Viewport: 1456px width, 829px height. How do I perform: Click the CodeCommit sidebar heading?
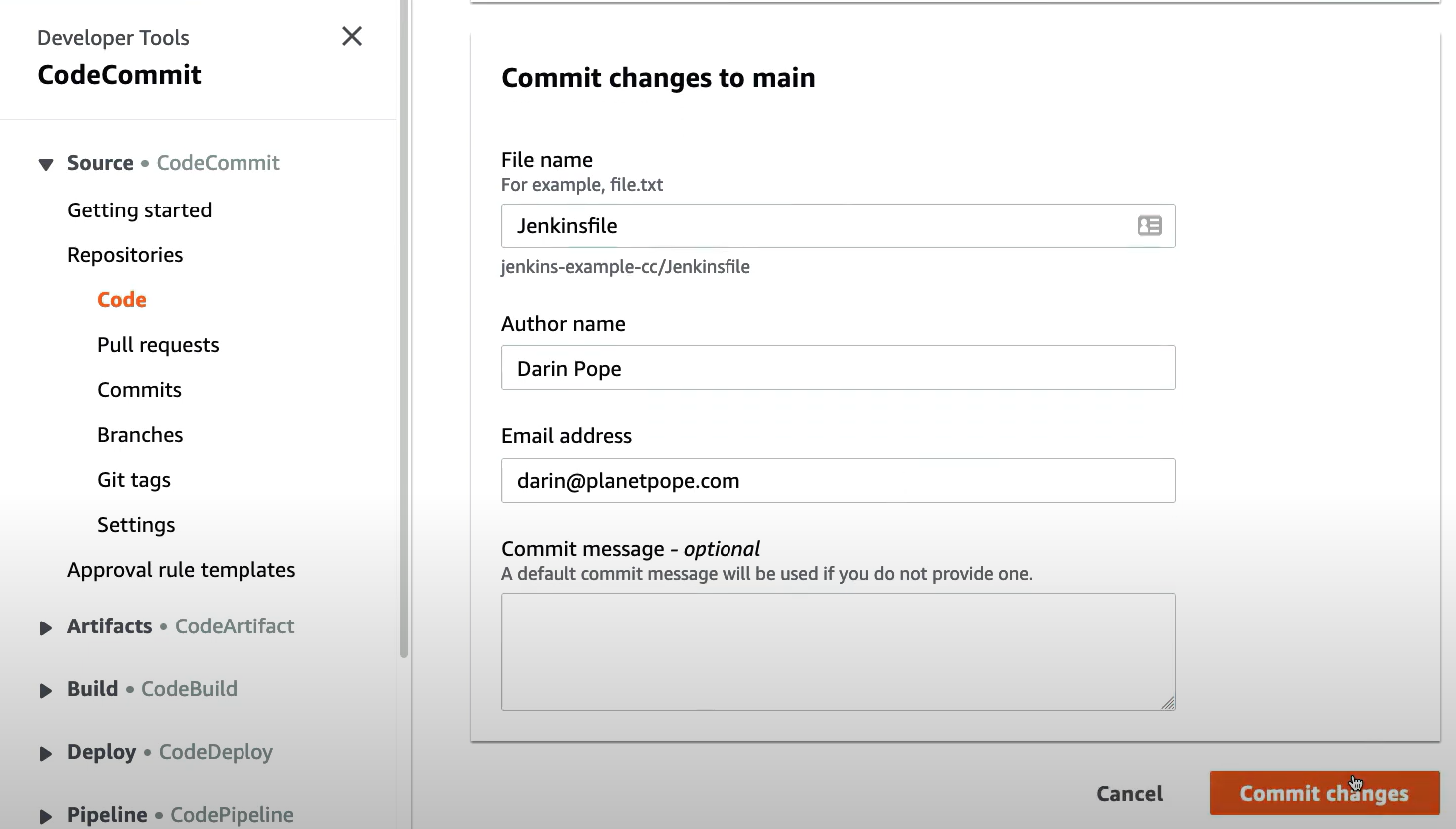click(x=120, y=75)
